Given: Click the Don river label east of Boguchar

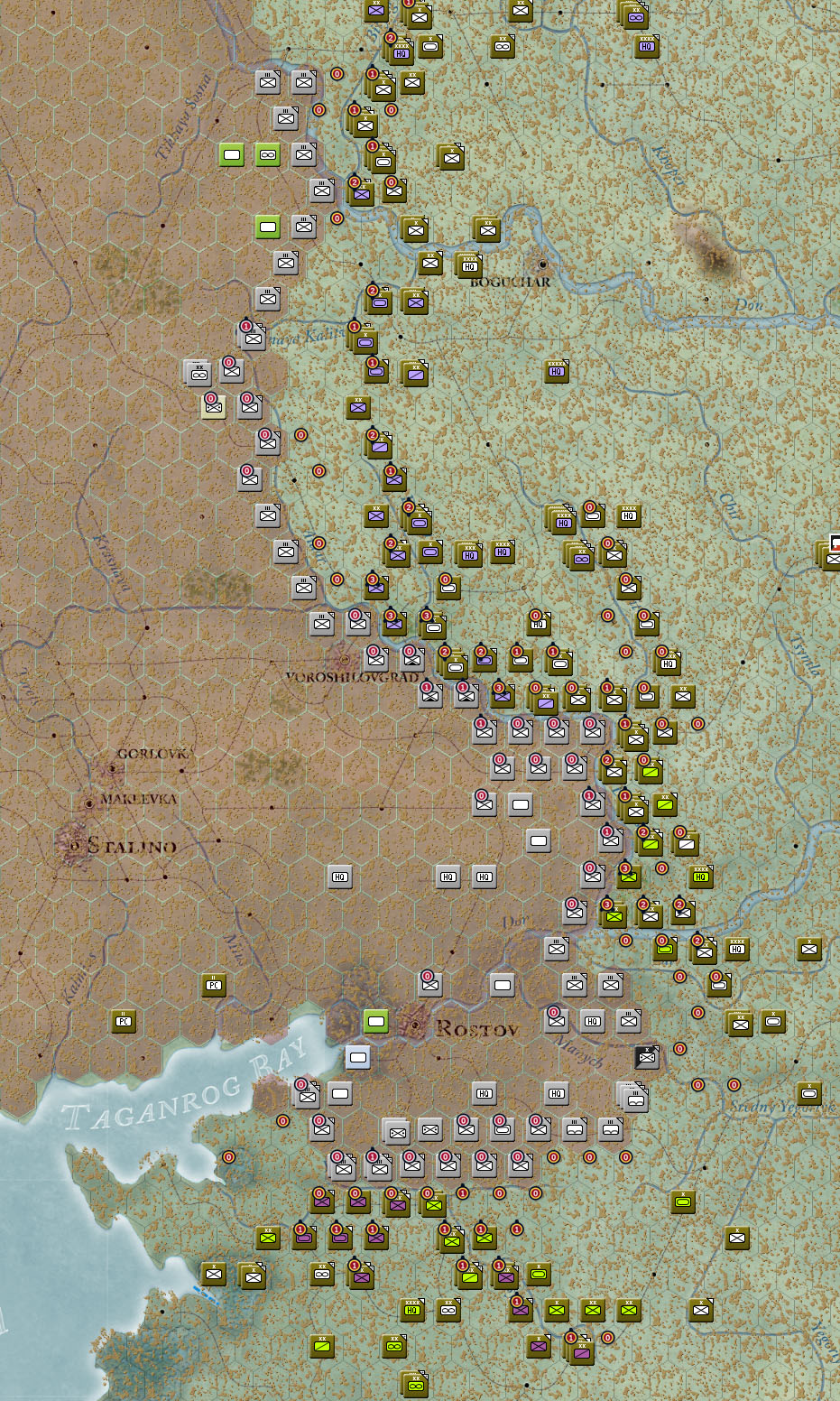Looking at the screenshot, I should click(749, 305).
